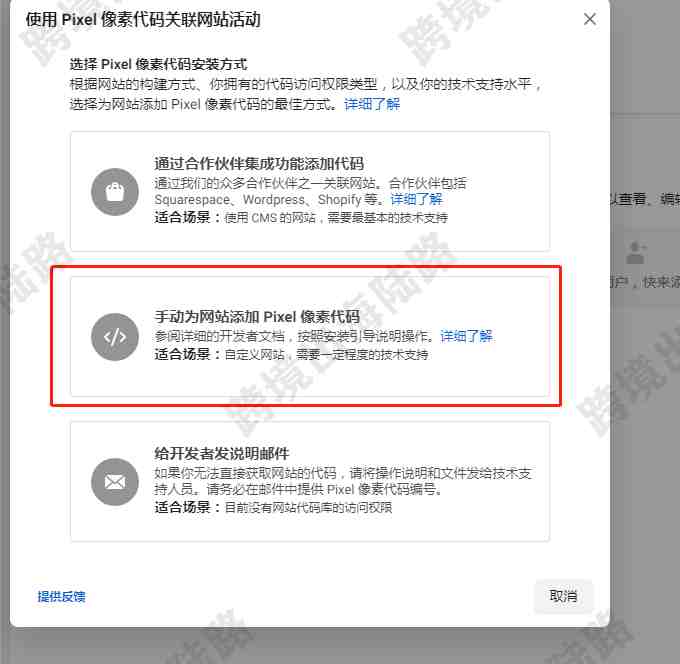Click the envelope email instructions icon
The height and width of the screenshot is (664, 680).
coord(115,482)
